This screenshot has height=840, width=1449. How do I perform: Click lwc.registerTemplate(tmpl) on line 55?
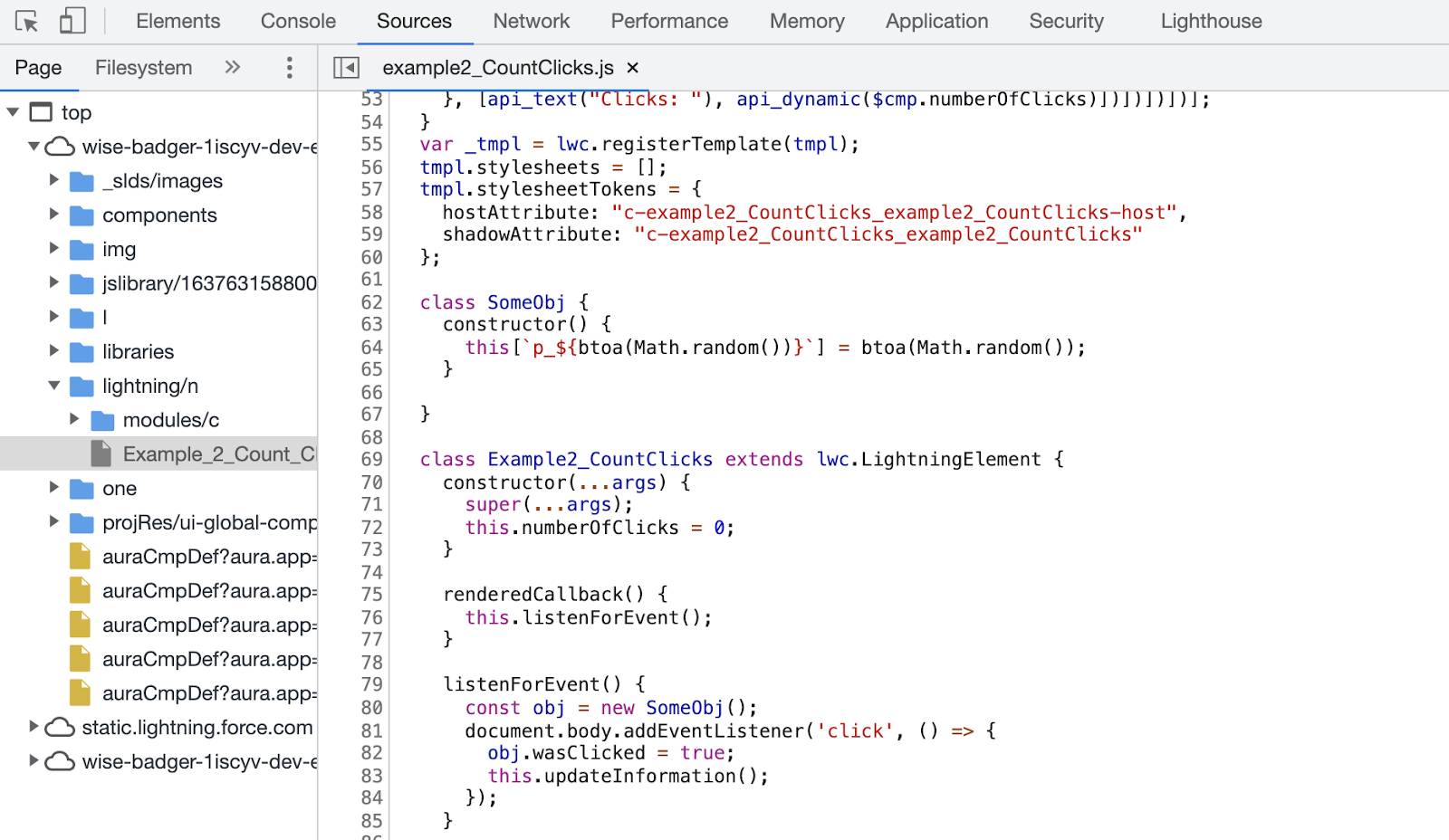707,144
